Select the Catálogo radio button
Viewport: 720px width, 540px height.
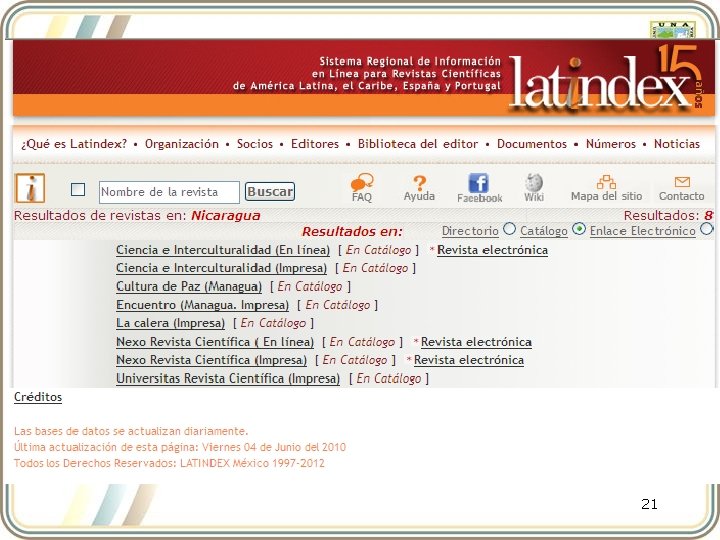579,229
